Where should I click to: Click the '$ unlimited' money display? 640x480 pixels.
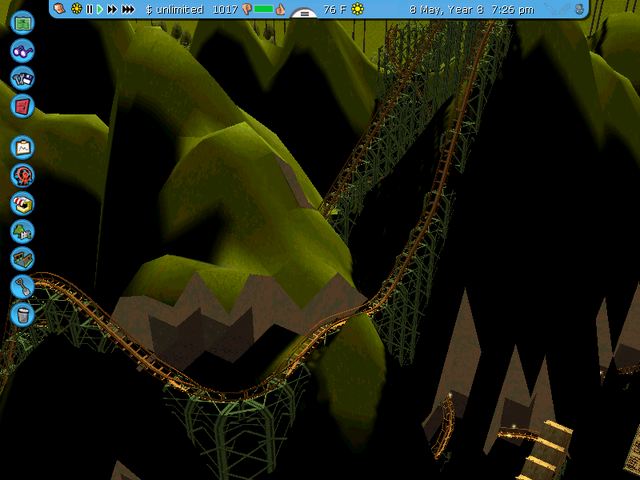(175, 9)
